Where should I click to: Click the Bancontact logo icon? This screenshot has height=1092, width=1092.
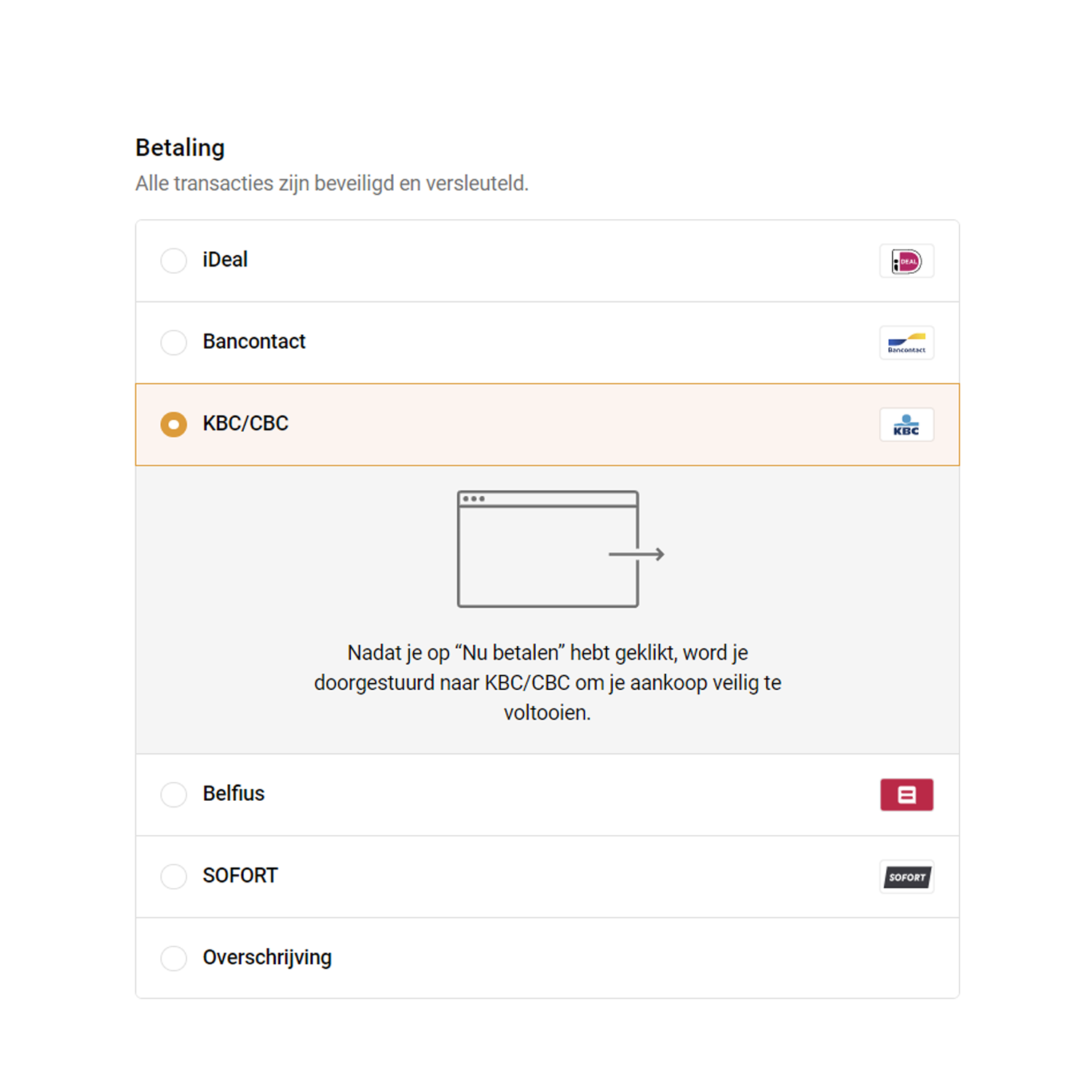click(906, 343)
